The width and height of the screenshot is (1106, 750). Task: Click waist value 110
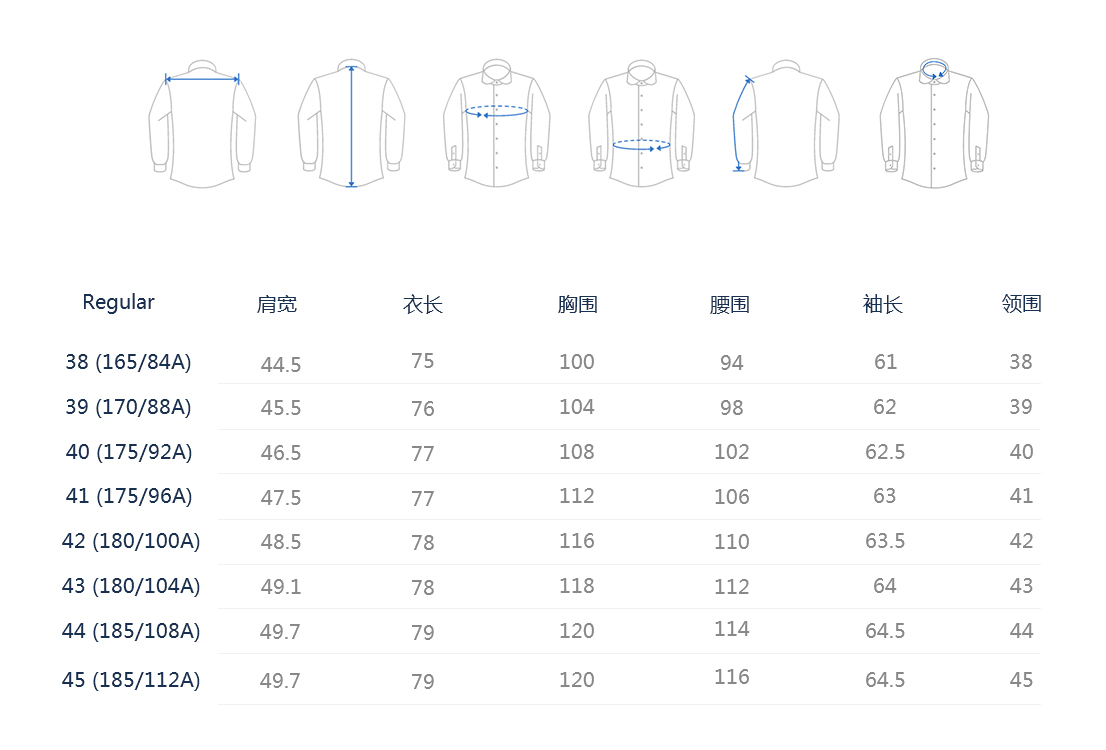click(x=731, y=542)
